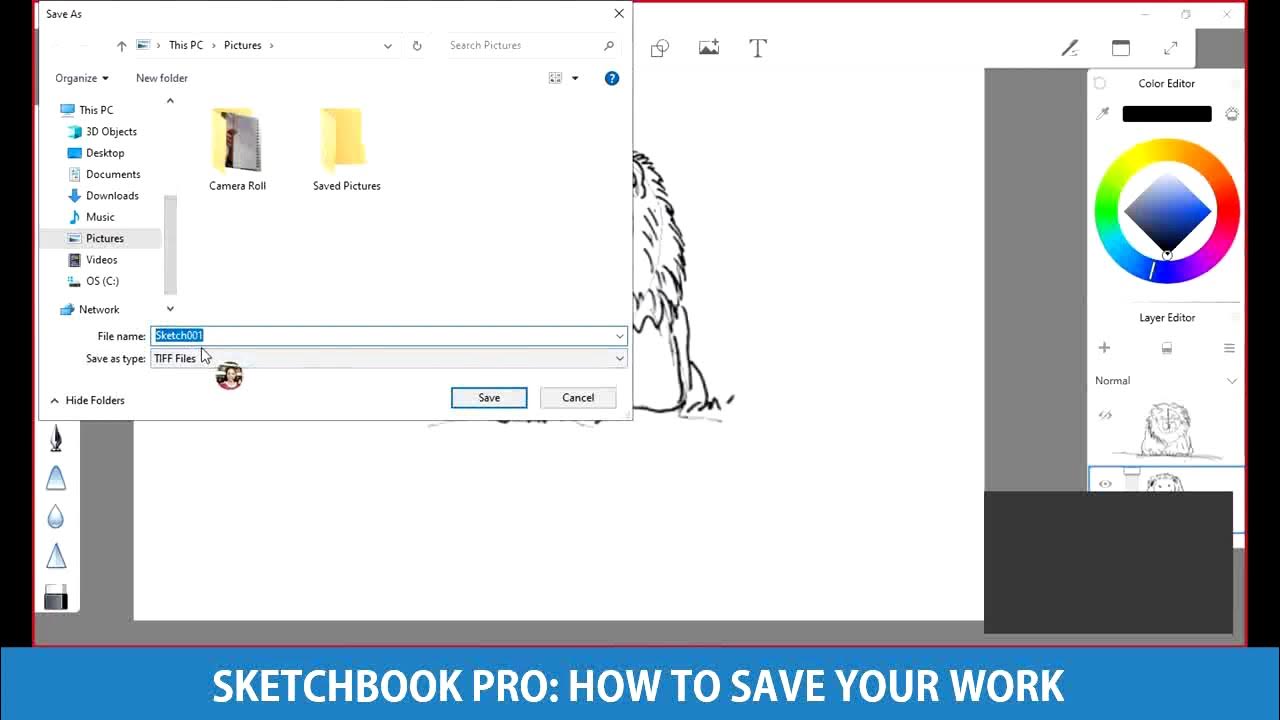The height and width of the screenshot is (720, 1280).
Task: Click Hide Folders to collapse browser
Action: [87, 400]
